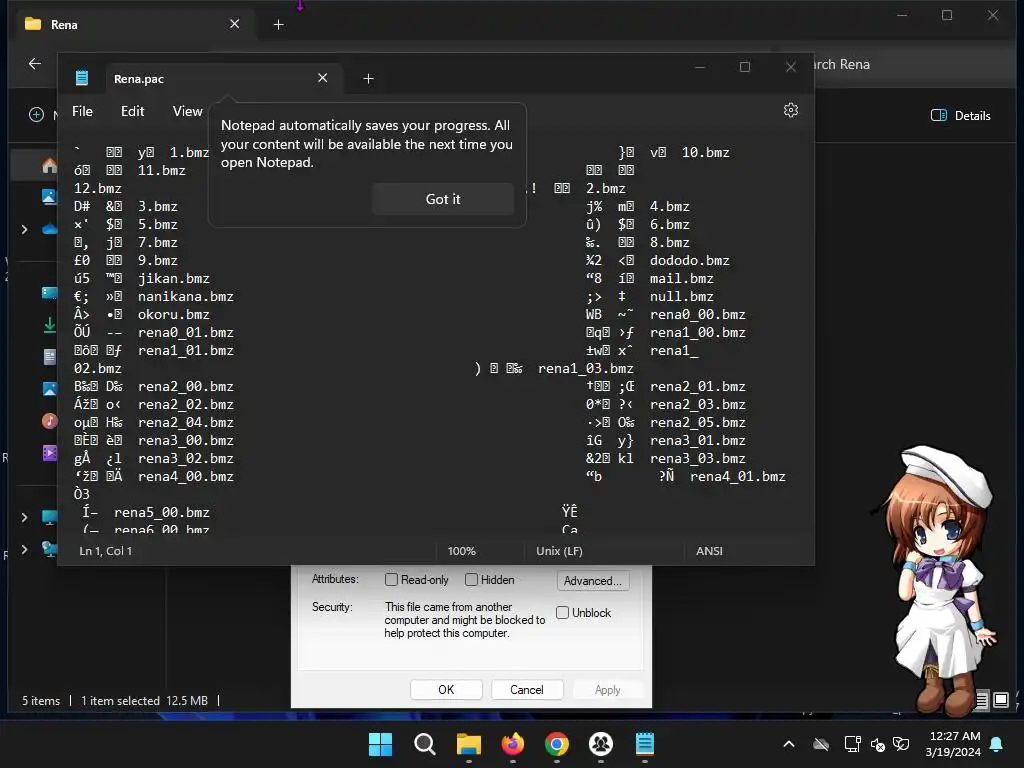
Task: Open Windows Start menu
Action: click(x=381, y=744)
